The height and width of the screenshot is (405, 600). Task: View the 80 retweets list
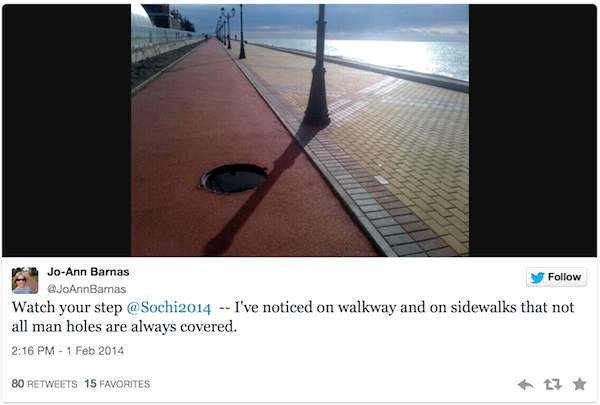44,384
